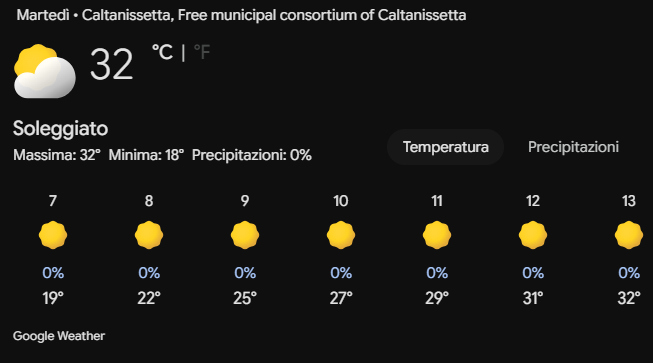The width and height of the screenshot is (653, 363).
Task: Click the large 32 current temperature
Action: pyautogui.click(x=112, y=64)
